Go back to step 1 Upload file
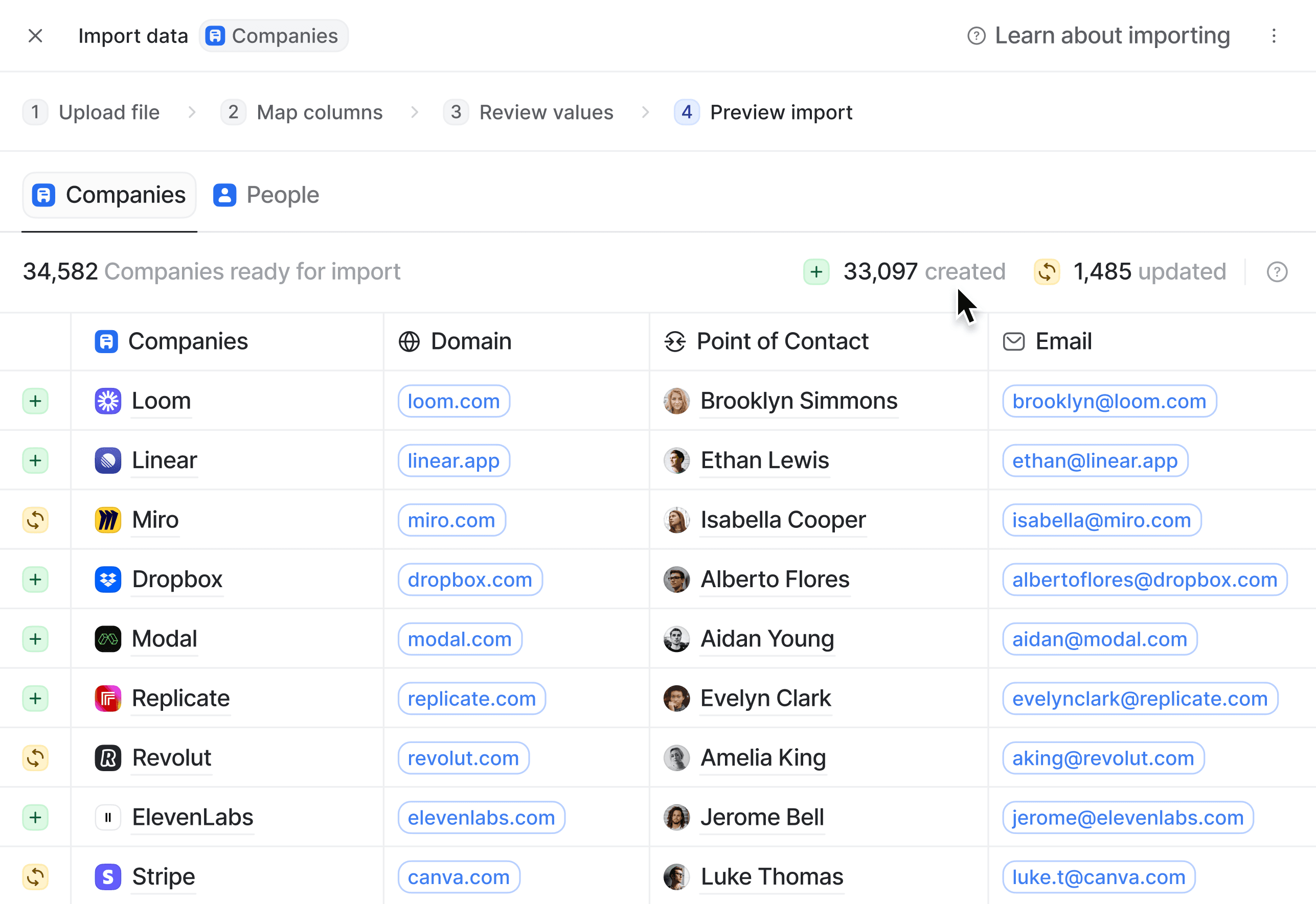This screenshot has width=1316, height=904. 92,112
